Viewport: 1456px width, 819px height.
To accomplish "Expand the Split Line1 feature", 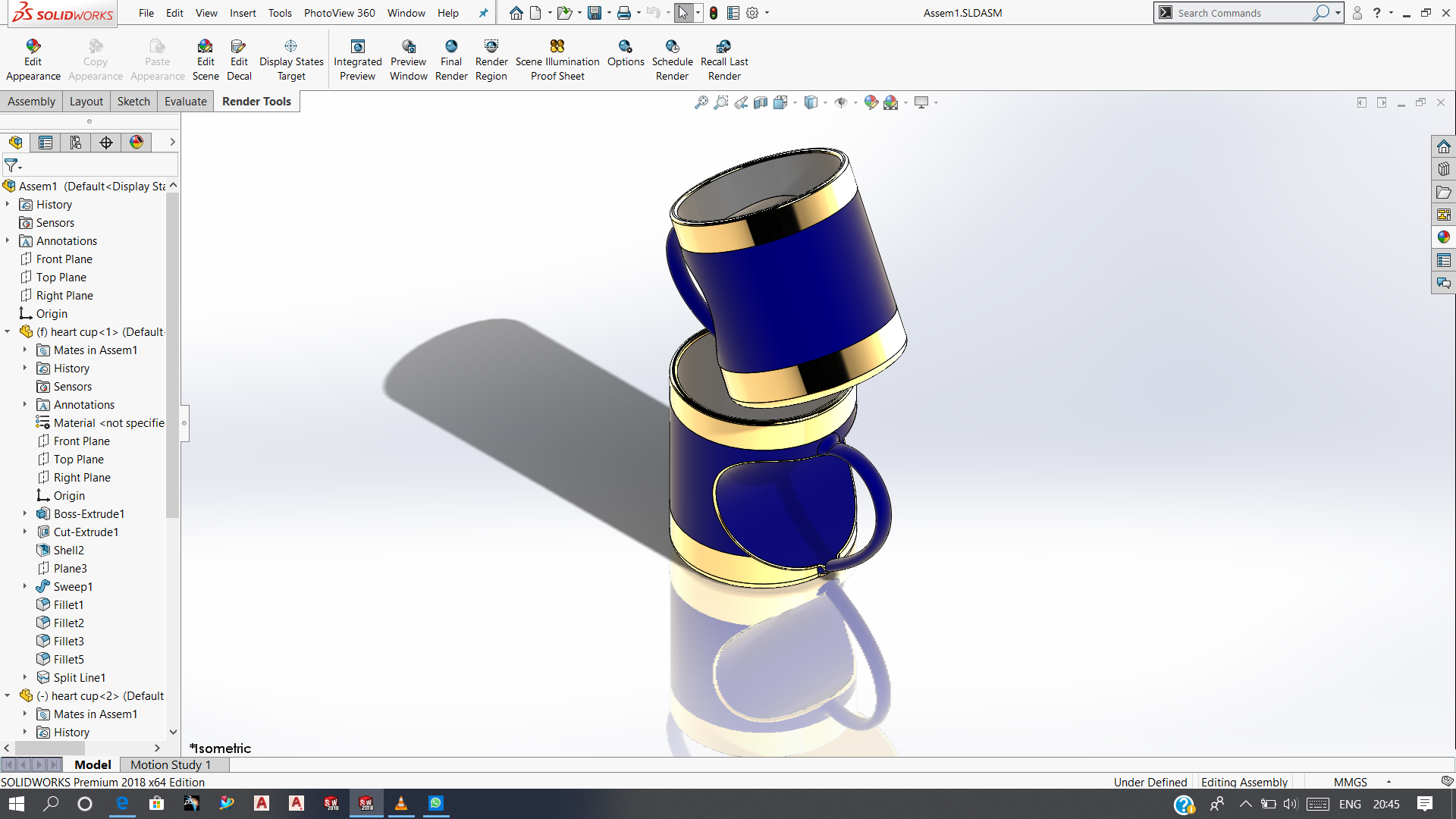I will coord(25,677).
